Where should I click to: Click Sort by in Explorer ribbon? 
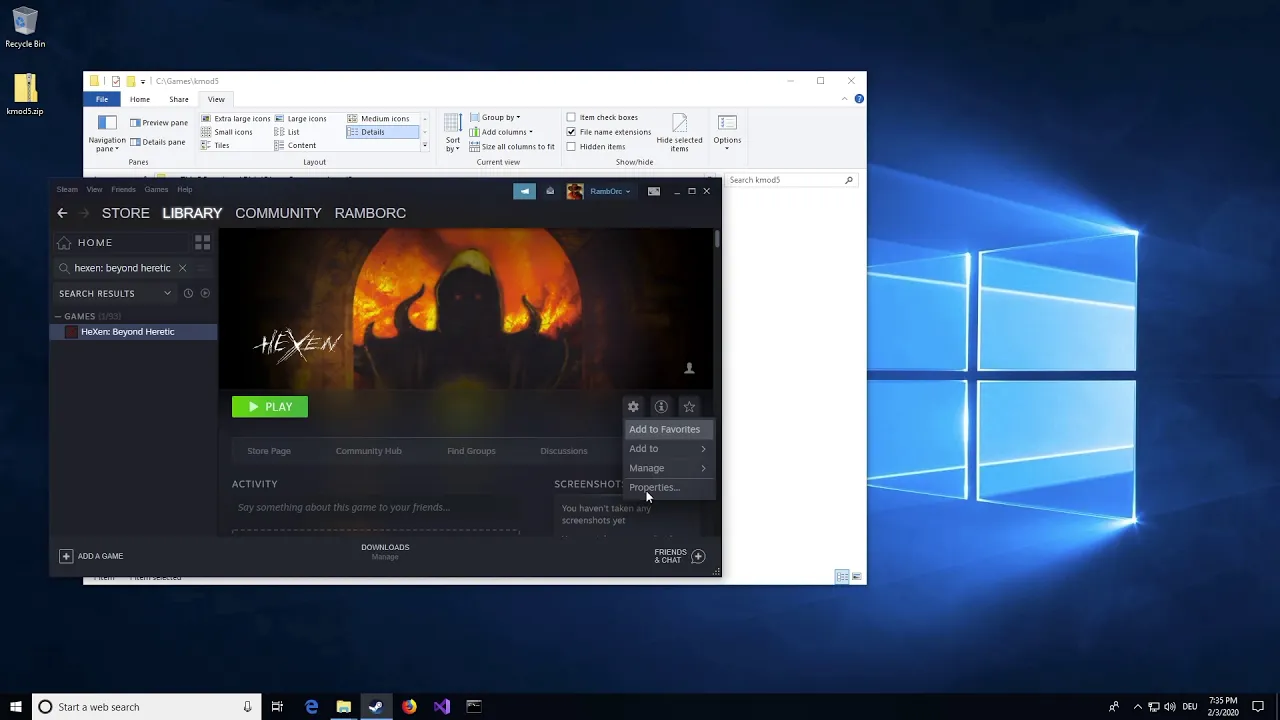coord(453,132)
